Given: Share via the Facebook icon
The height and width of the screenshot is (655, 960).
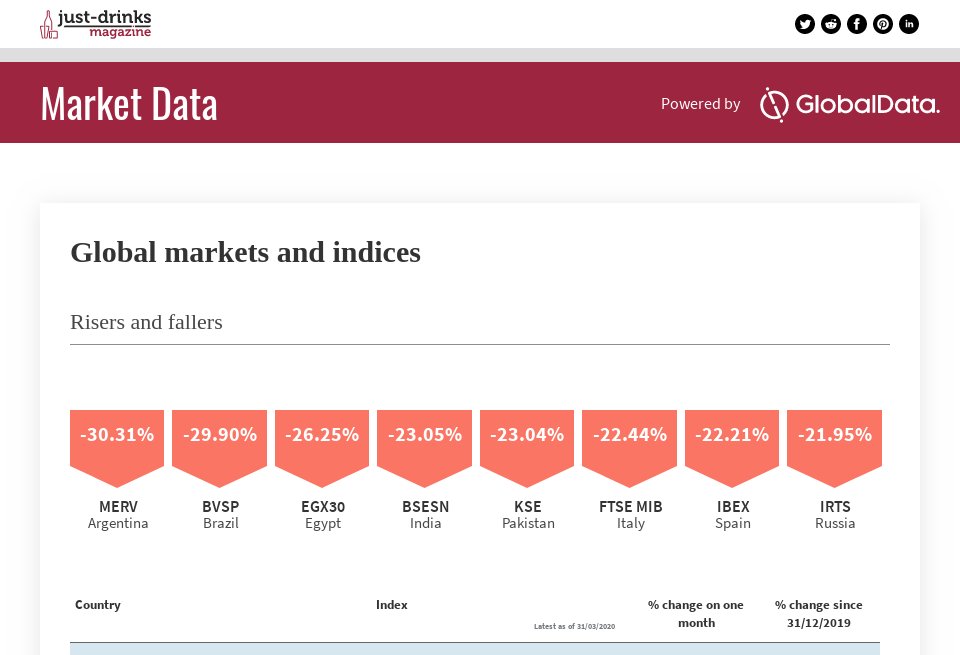Looking at the screenshot, I should click(x=857, y=24).
